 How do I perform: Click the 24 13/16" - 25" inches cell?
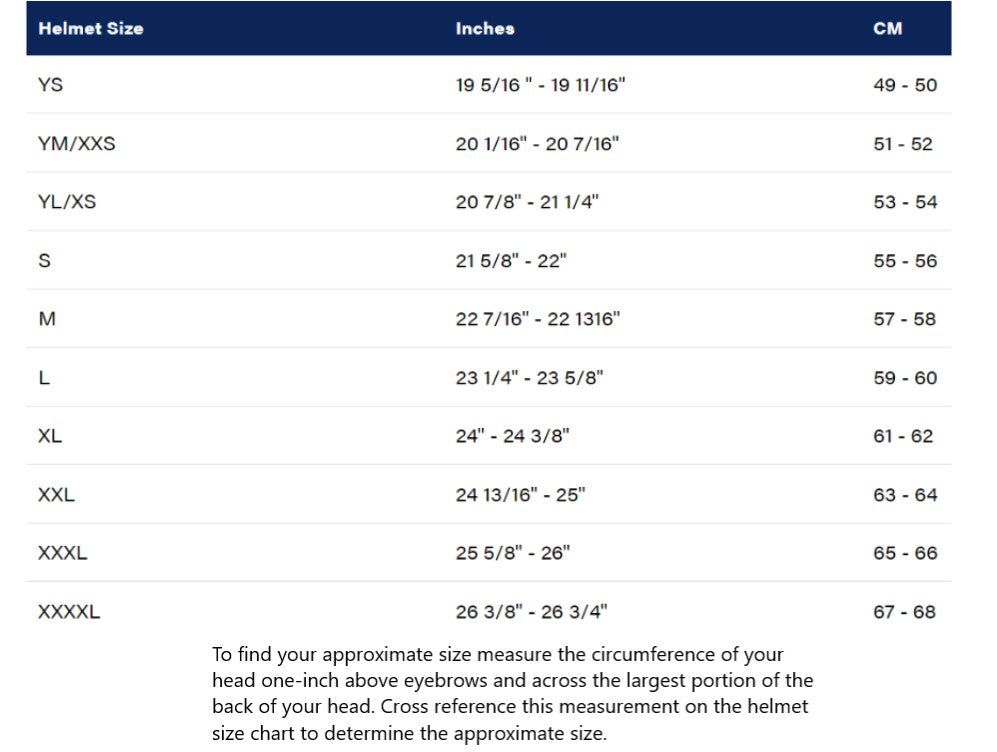pos(520,495)
